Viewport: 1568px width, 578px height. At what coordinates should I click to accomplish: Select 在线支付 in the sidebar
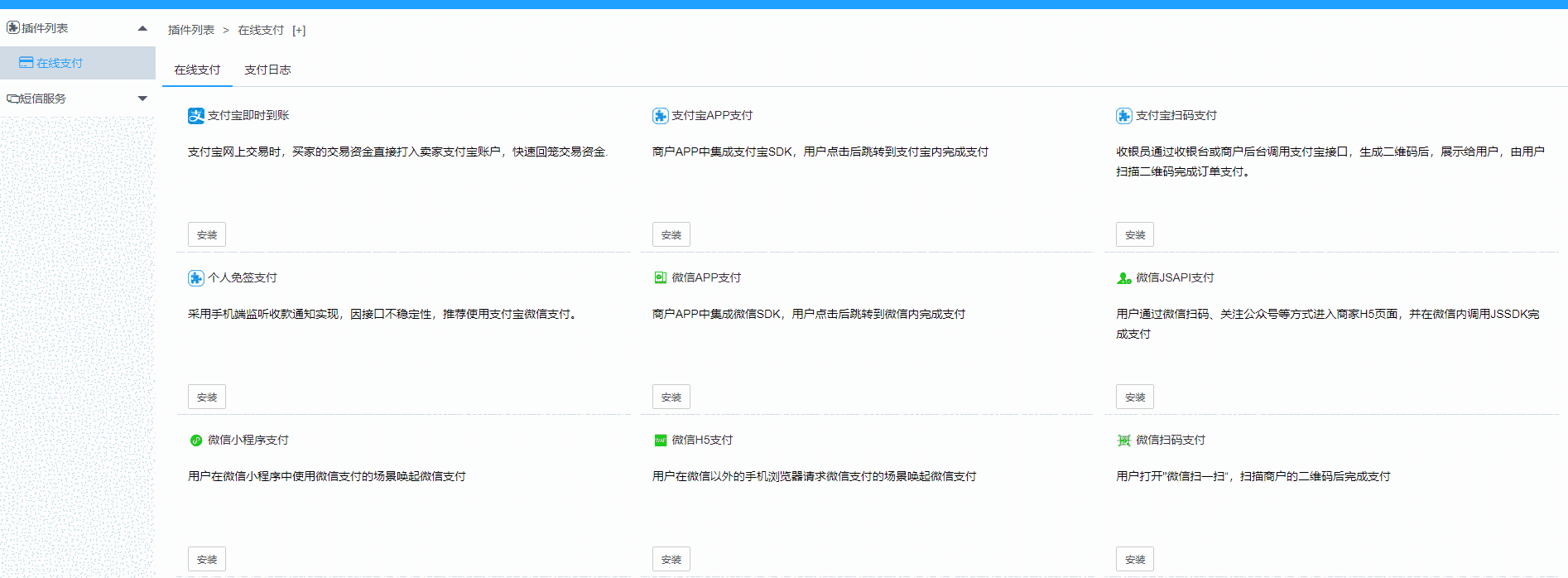60,63
